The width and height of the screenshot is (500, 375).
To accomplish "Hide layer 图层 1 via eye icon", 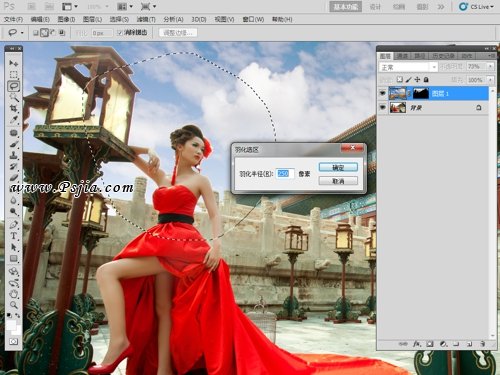I will click(383, 93).
